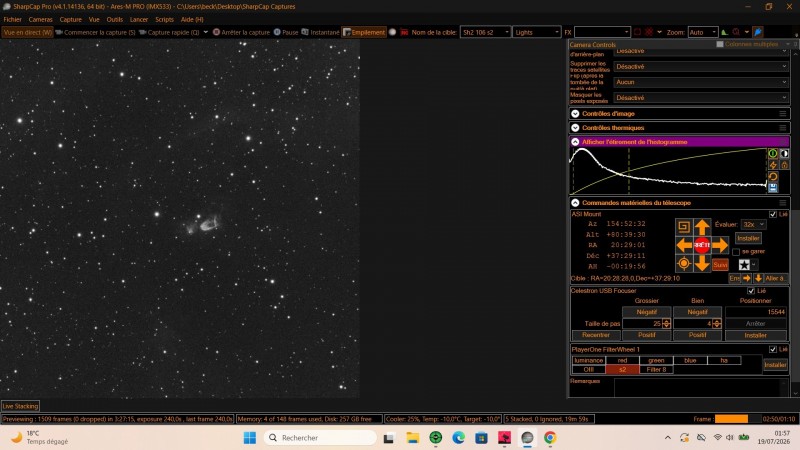Viewport: 800px width, 450px height.
Task: Click the focuser position field showing 15544
Action: [x=755, y=312]
